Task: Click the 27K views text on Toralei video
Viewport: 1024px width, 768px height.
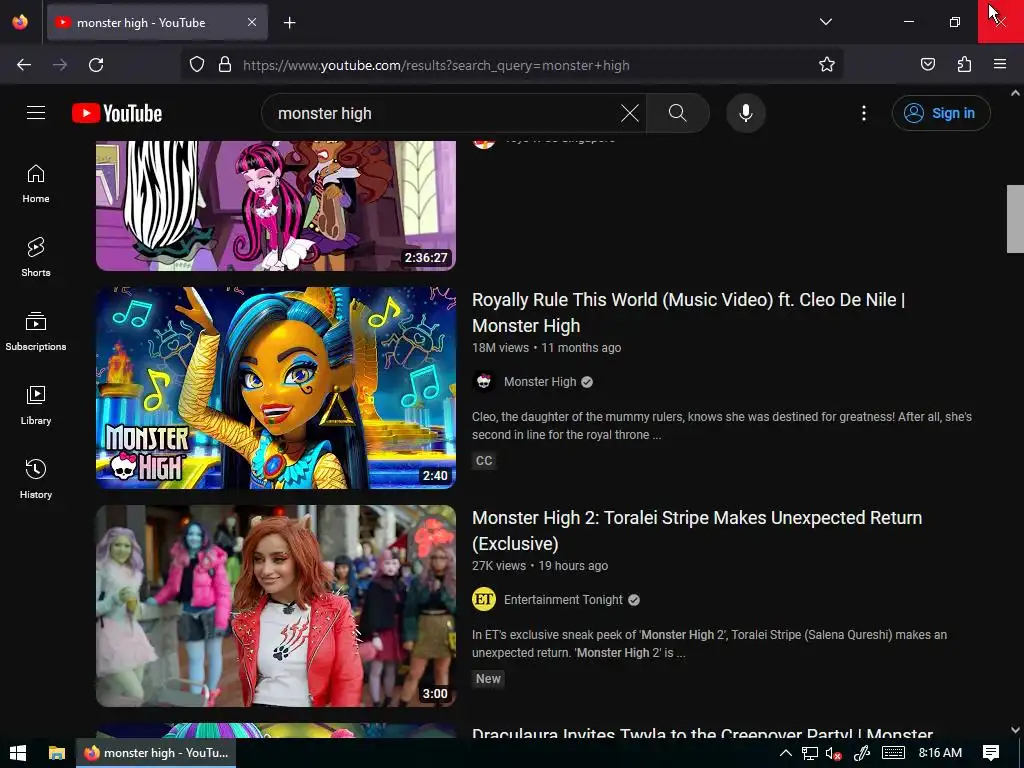Action: (x=499, y=566)
